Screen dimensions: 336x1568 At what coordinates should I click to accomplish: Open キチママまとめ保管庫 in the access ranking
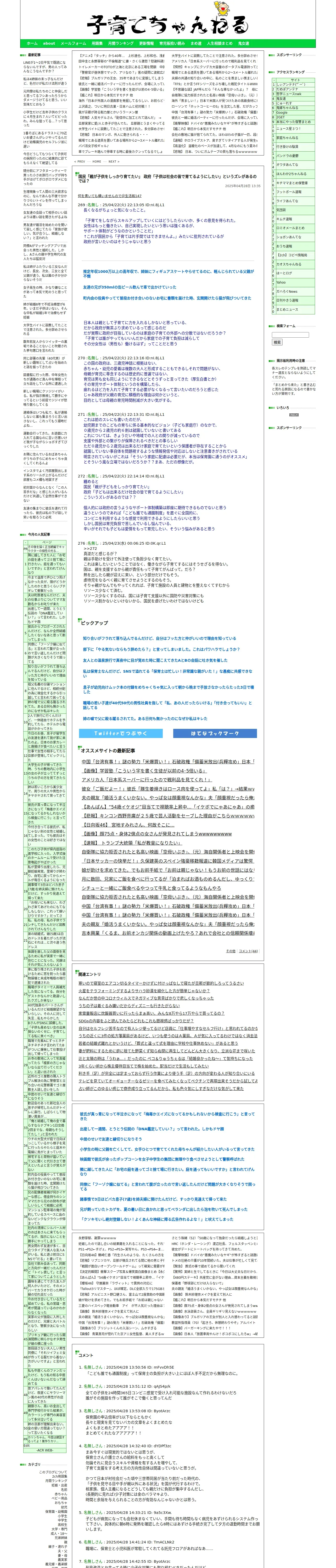[292, 183]
